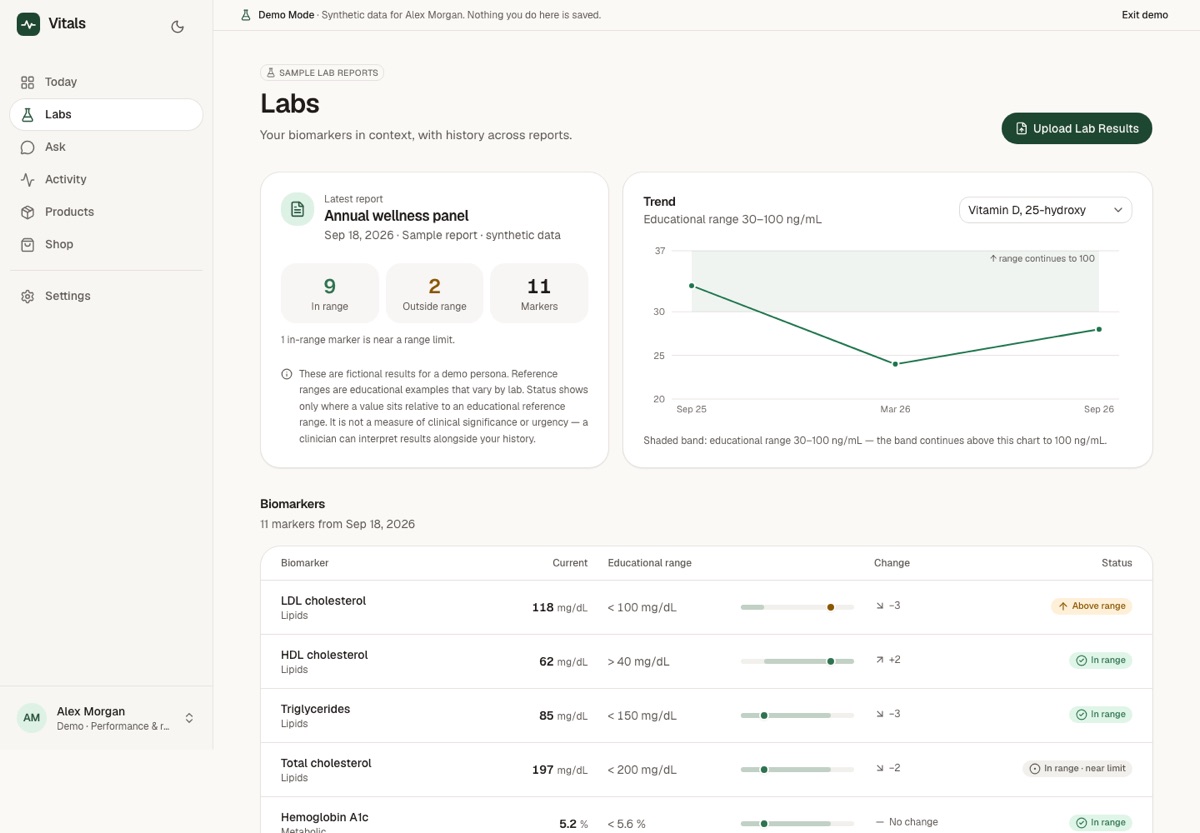Click the Biomarker column header
The width and height of the screenshot is (1200, 833).
(305, 563)
